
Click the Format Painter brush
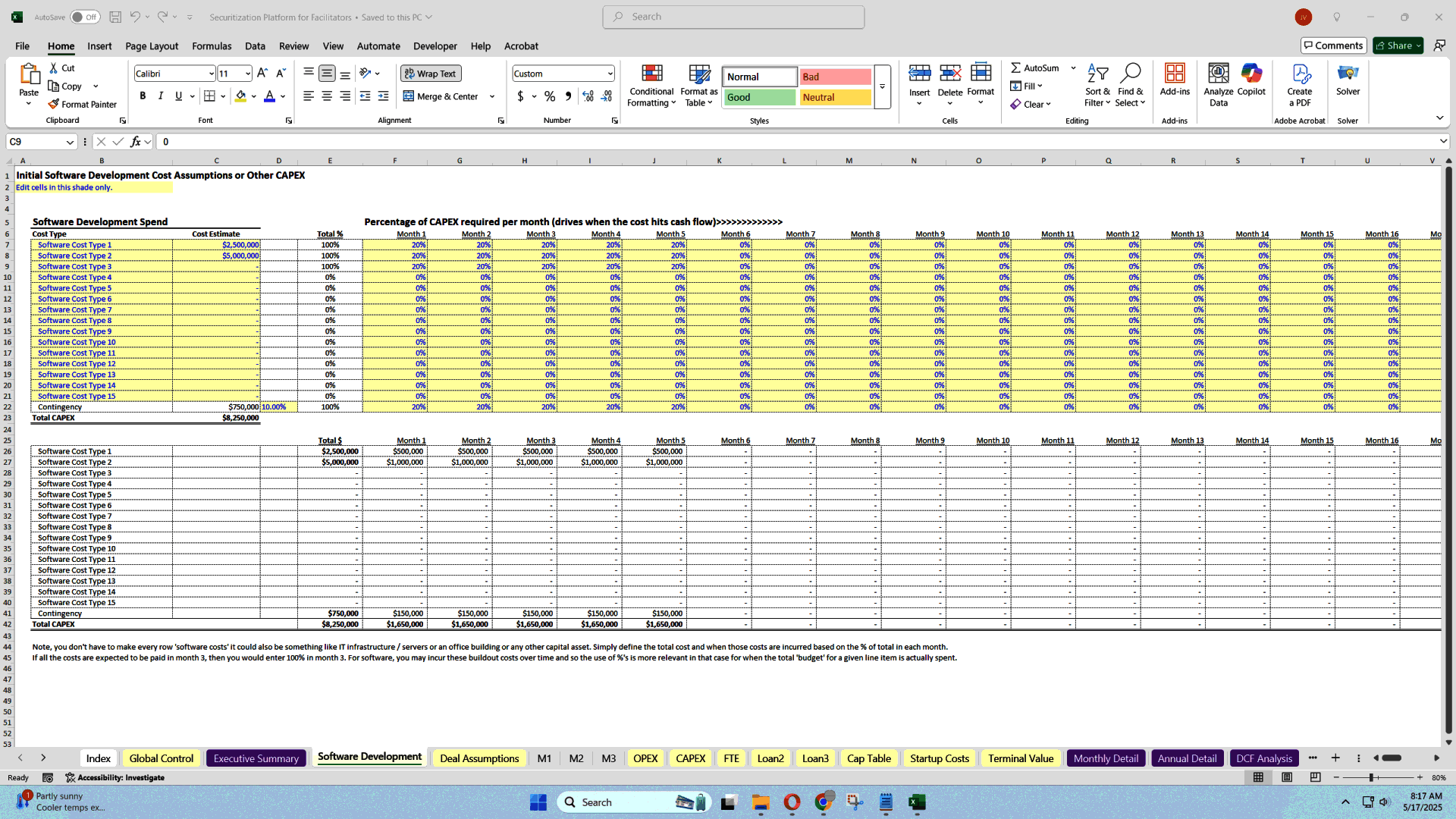tap(54, 104)
